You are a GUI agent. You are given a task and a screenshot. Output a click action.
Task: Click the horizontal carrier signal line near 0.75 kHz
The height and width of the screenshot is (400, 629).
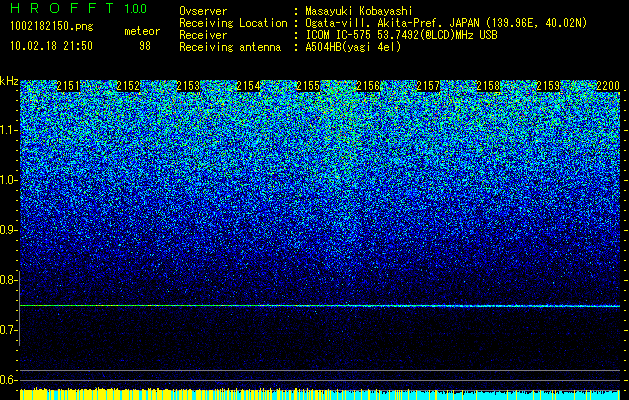tap(320, 306)
